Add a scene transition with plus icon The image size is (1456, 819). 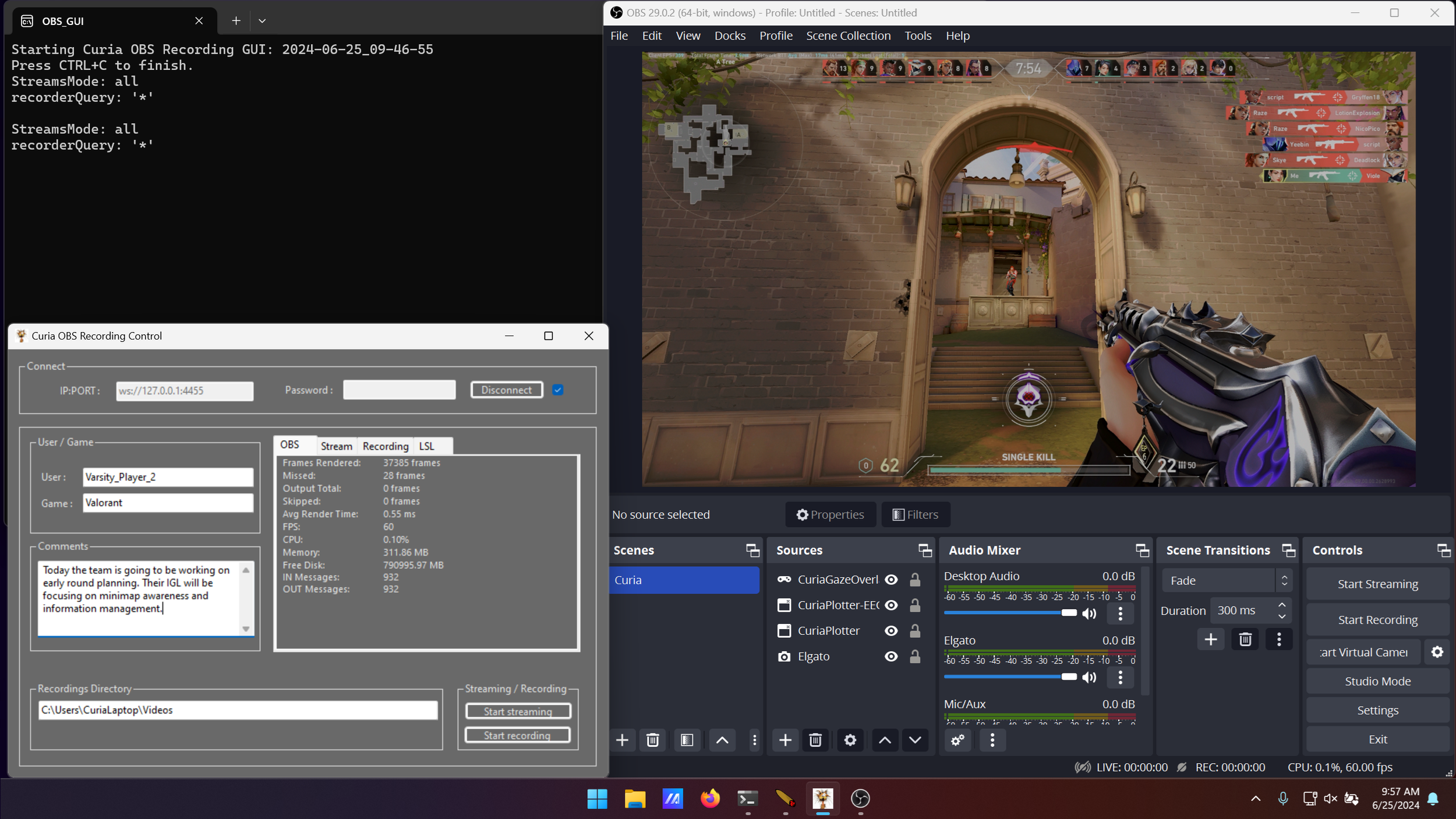tap(1211, 639)
